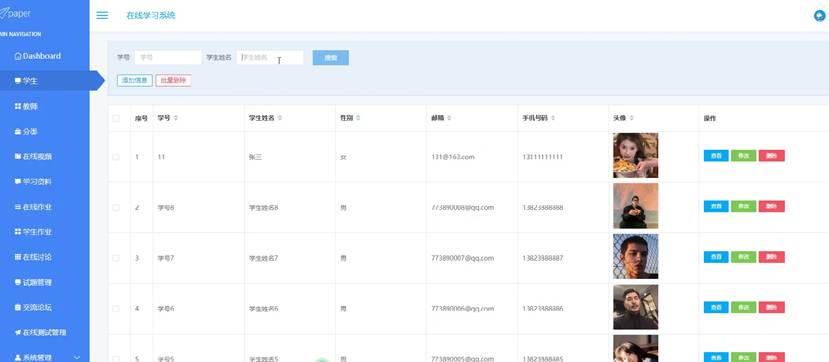829x362 pixels.
Task: Sort table by 手机号码 column arrows
Action: [x=552, y=118]
